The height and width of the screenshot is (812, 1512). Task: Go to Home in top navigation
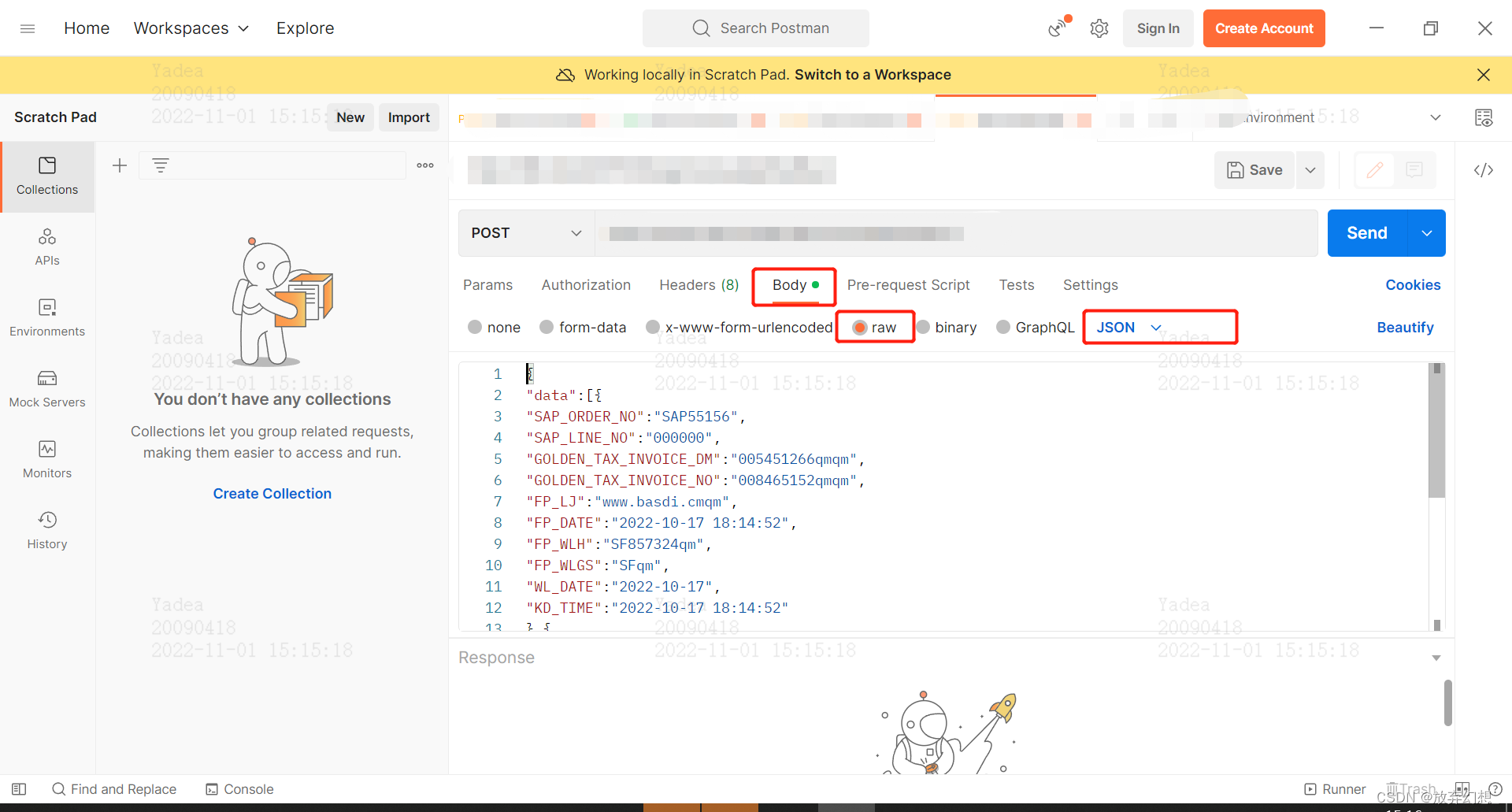click(87, 28)
